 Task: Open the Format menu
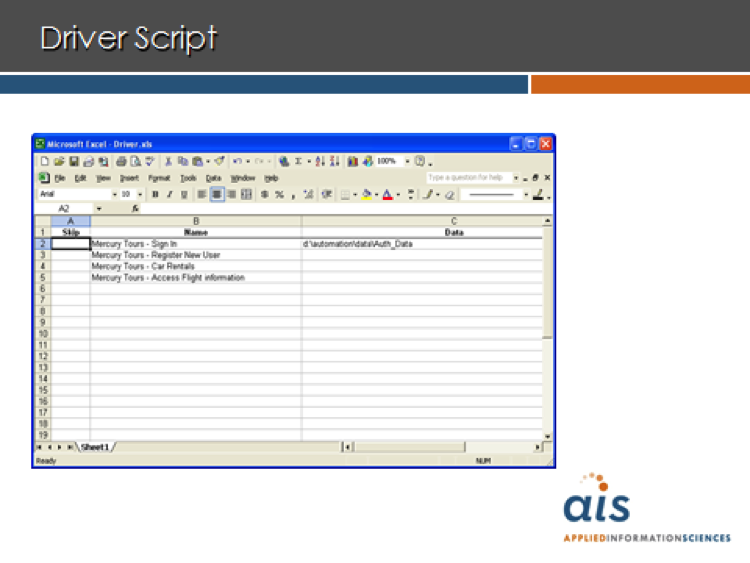(159, 178)
